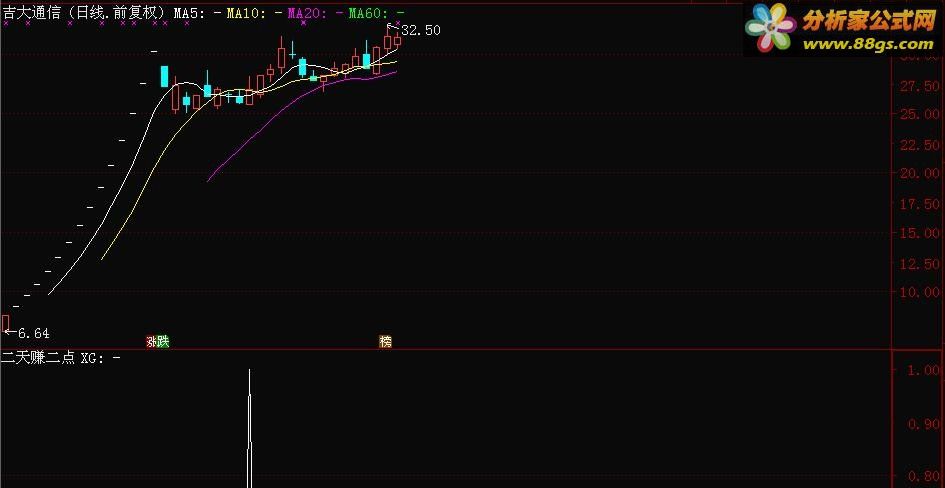Click the 32.50 high price label

click(x=421, y=31)
